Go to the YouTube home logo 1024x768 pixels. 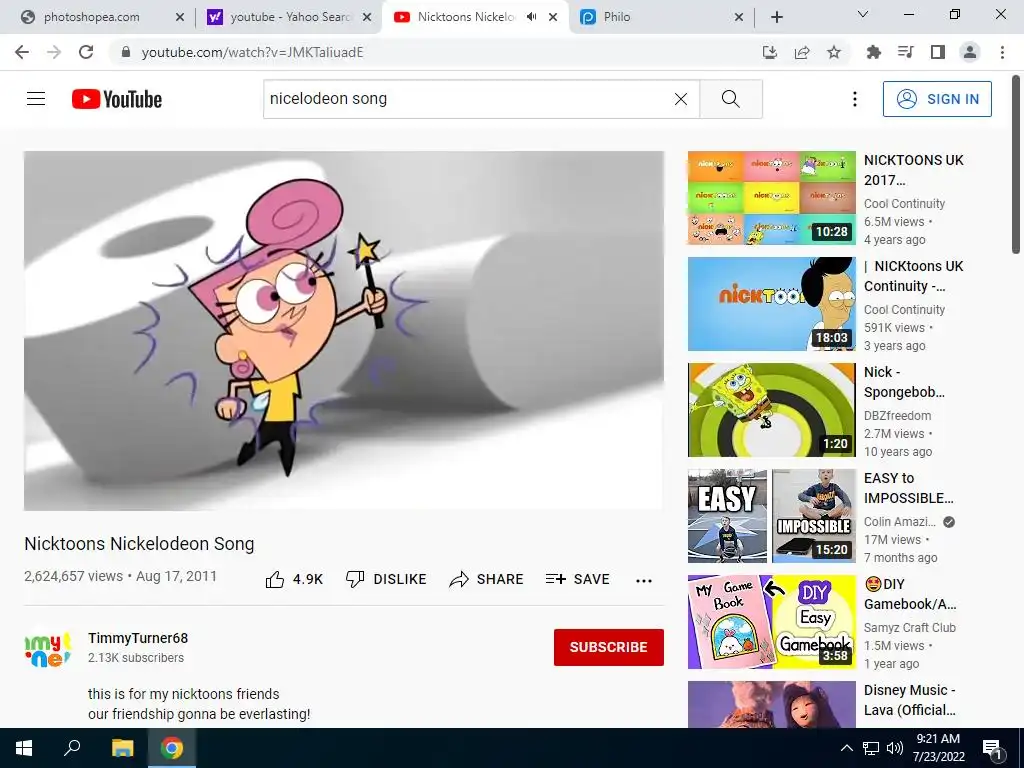point(117,99)
